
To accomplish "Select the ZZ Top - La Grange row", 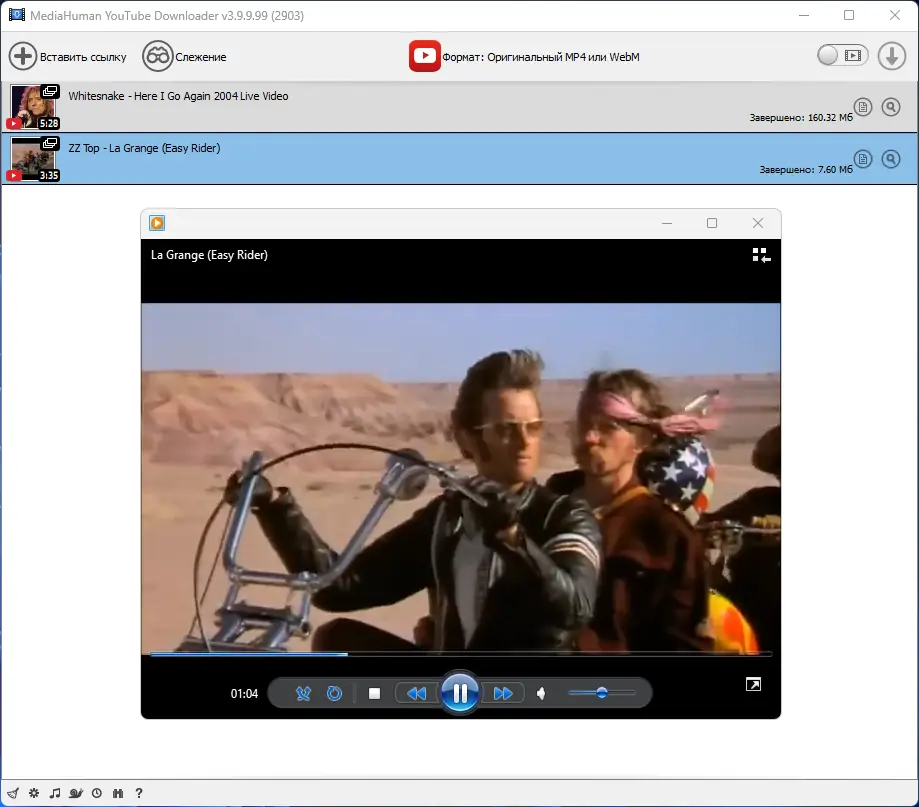I will point(460,159).
